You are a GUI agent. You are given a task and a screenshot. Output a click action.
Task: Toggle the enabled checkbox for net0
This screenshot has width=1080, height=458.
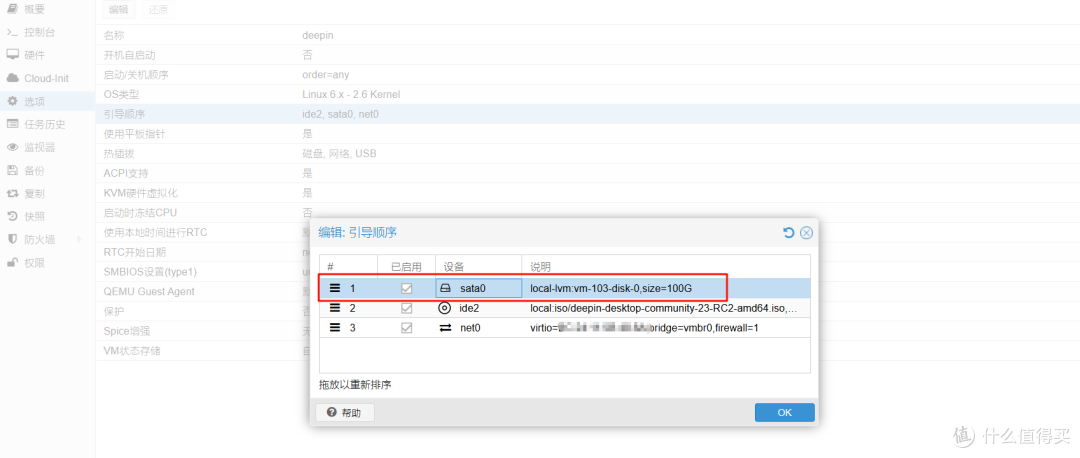tap(406, 328)
